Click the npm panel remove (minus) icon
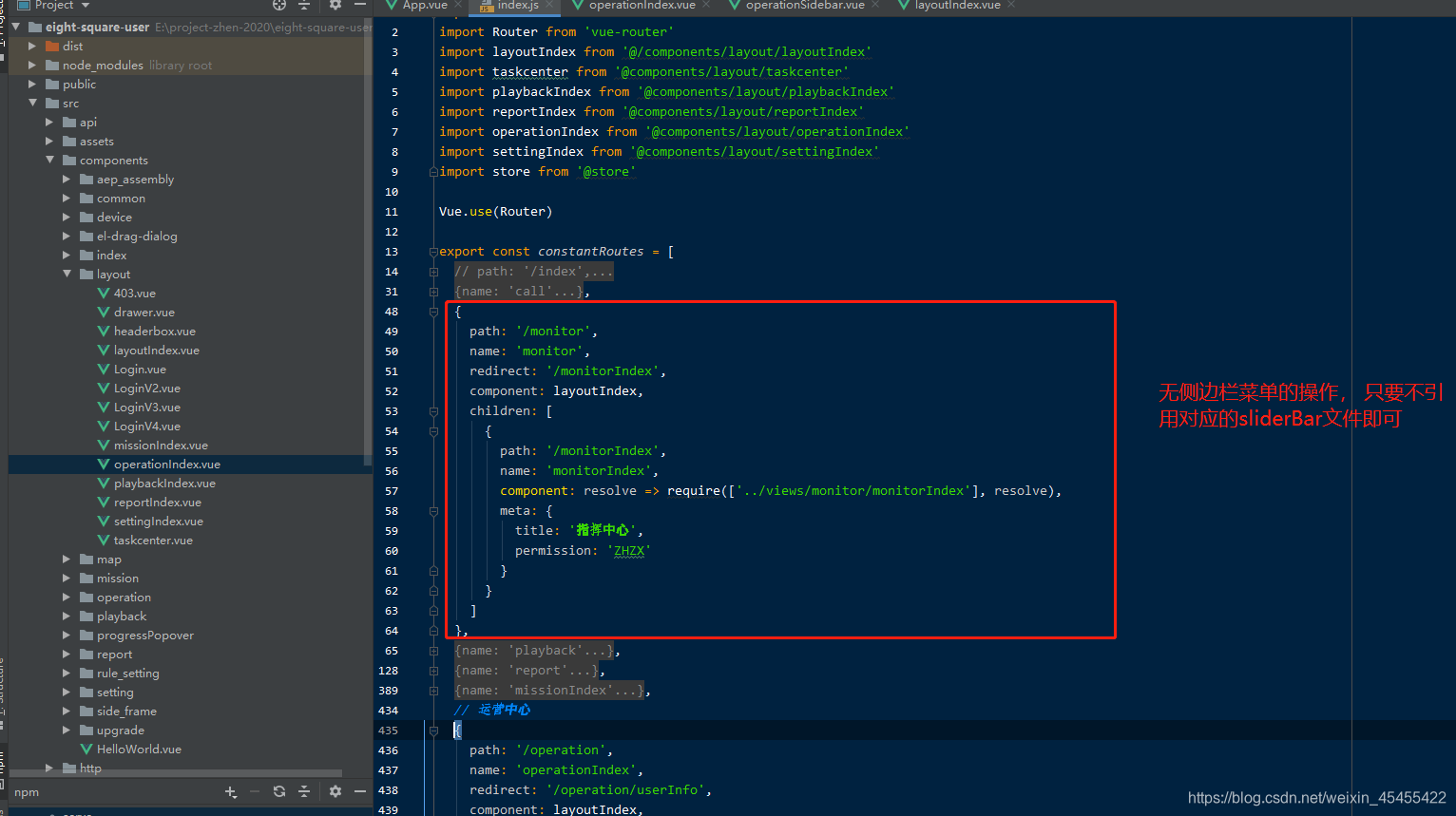This screenshot has height=816, width=1456. click(255, 791)
